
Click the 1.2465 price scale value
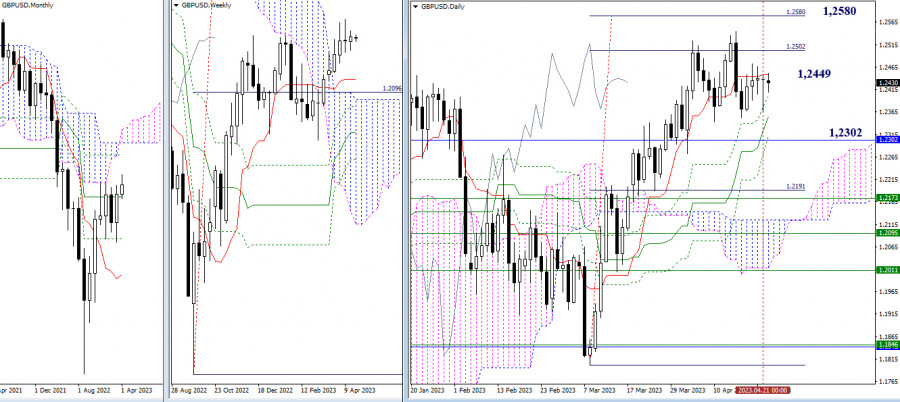click(889, 67)
